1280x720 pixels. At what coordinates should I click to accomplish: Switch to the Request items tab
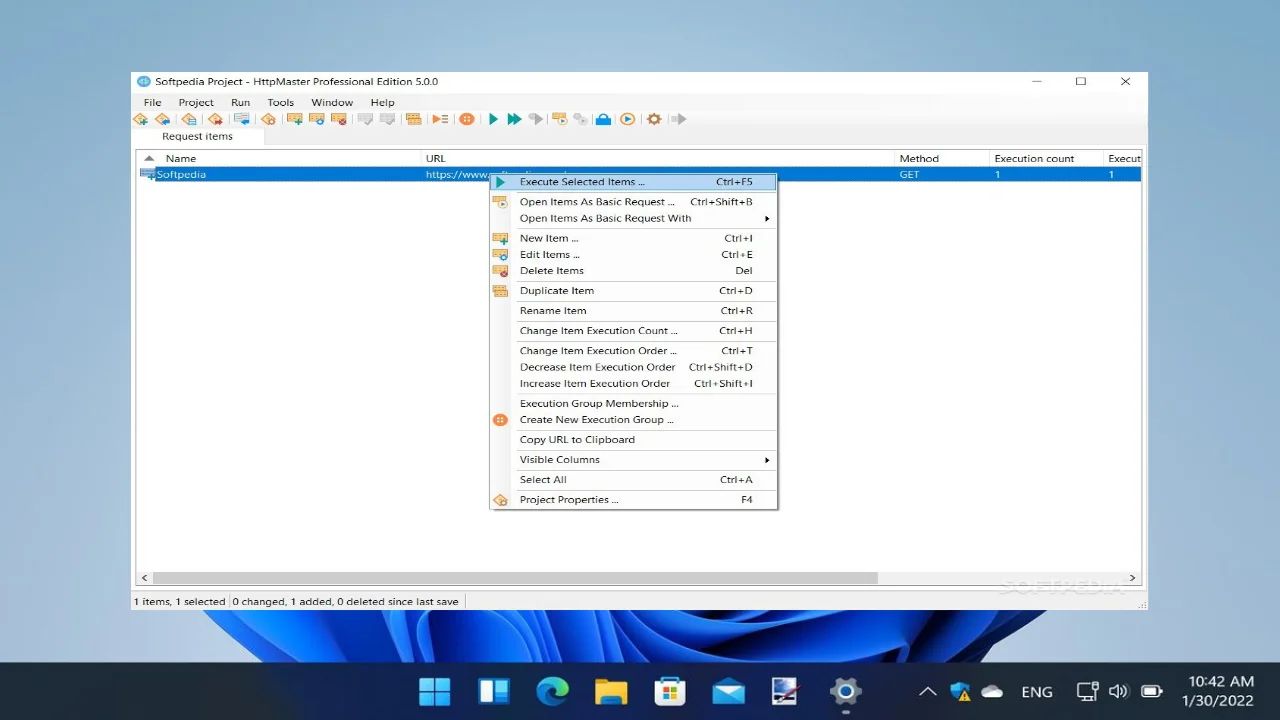tap(198, 136)
